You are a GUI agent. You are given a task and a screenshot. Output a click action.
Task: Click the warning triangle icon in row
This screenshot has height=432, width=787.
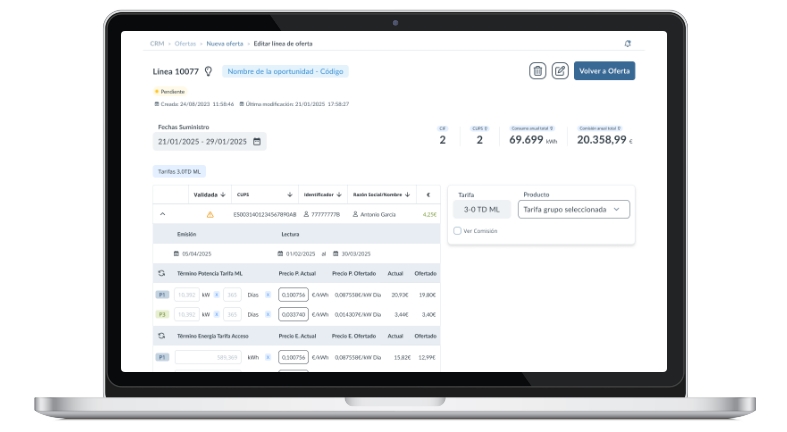point(210,214)
